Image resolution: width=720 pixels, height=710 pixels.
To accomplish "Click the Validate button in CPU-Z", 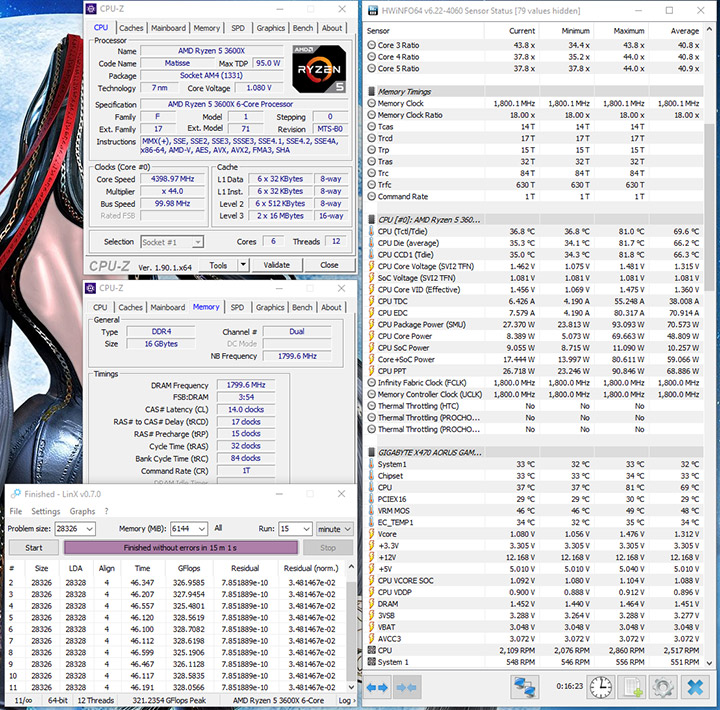I will point(276,265).
